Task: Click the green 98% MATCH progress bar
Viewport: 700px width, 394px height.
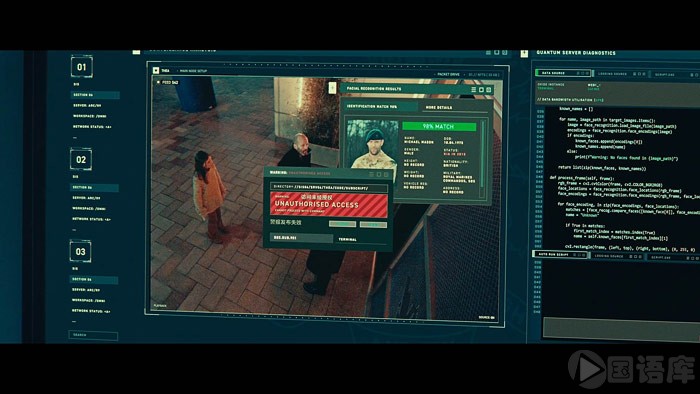Action: click(439, 127)
